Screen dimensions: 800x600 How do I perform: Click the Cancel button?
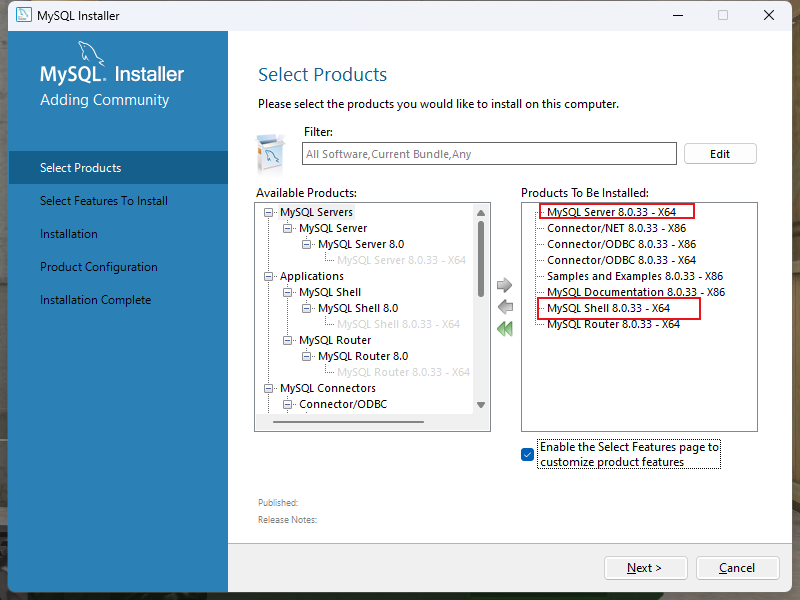[737, 568]
